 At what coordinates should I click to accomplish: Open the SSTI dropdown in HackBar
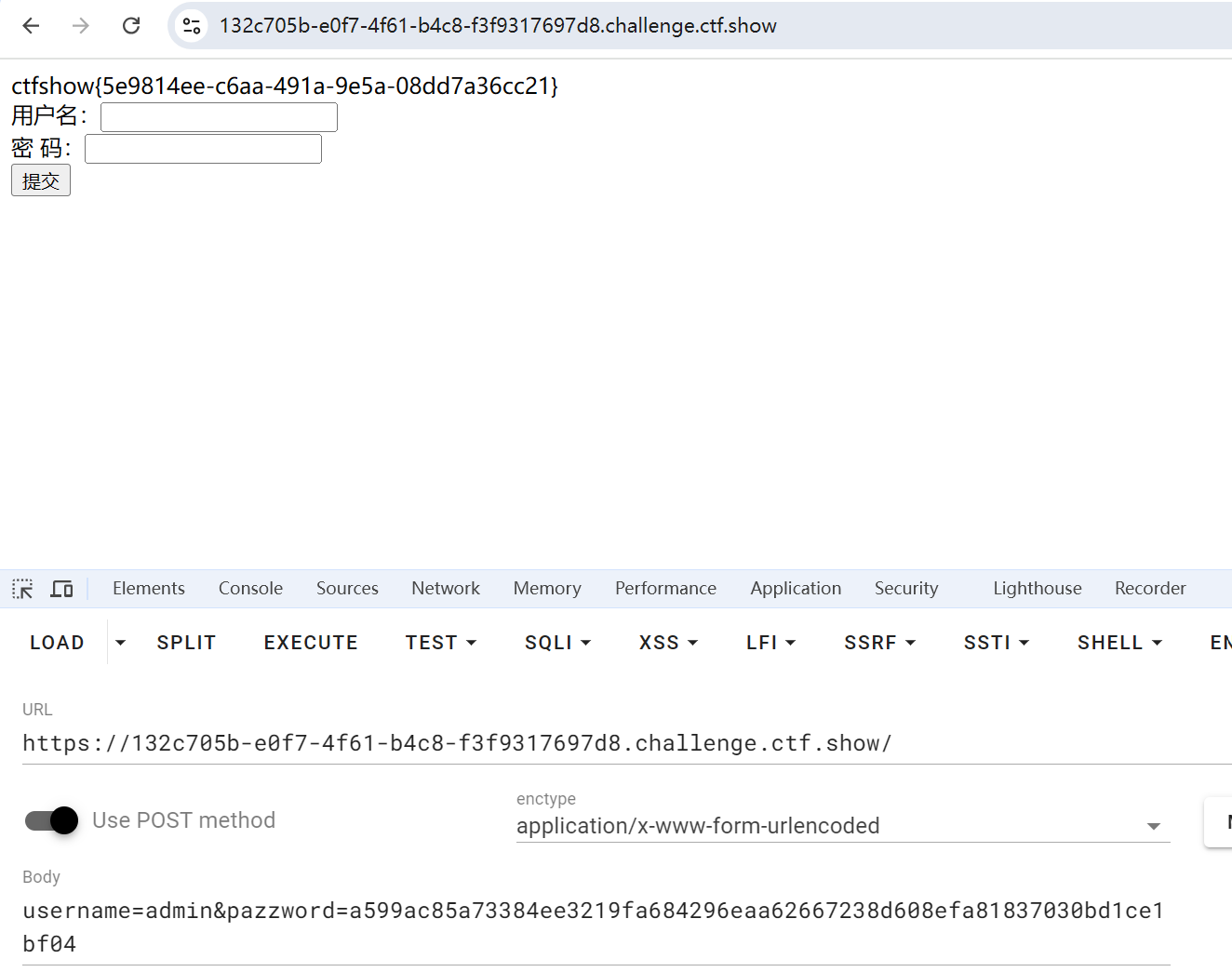996,642
